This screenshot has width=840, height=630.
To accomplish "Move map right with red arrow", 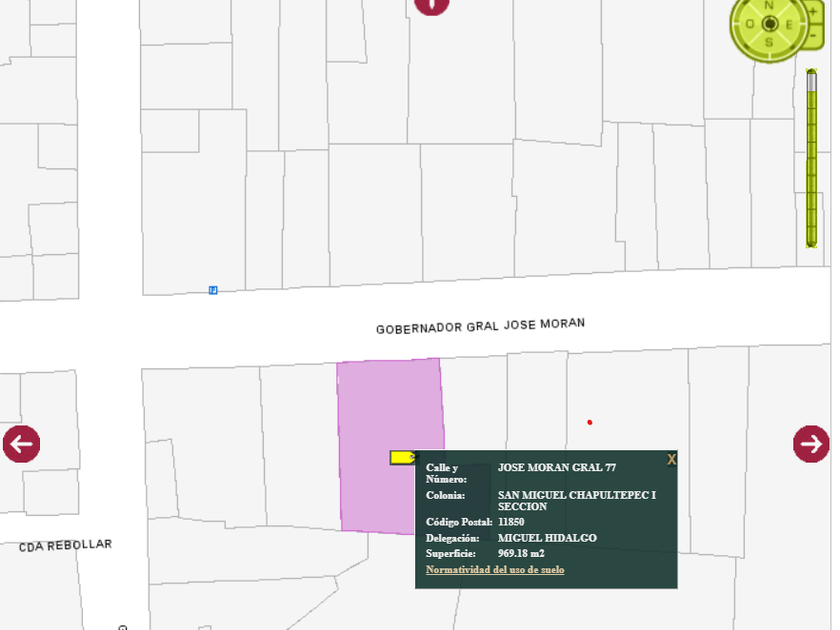I will click(811, 444).
